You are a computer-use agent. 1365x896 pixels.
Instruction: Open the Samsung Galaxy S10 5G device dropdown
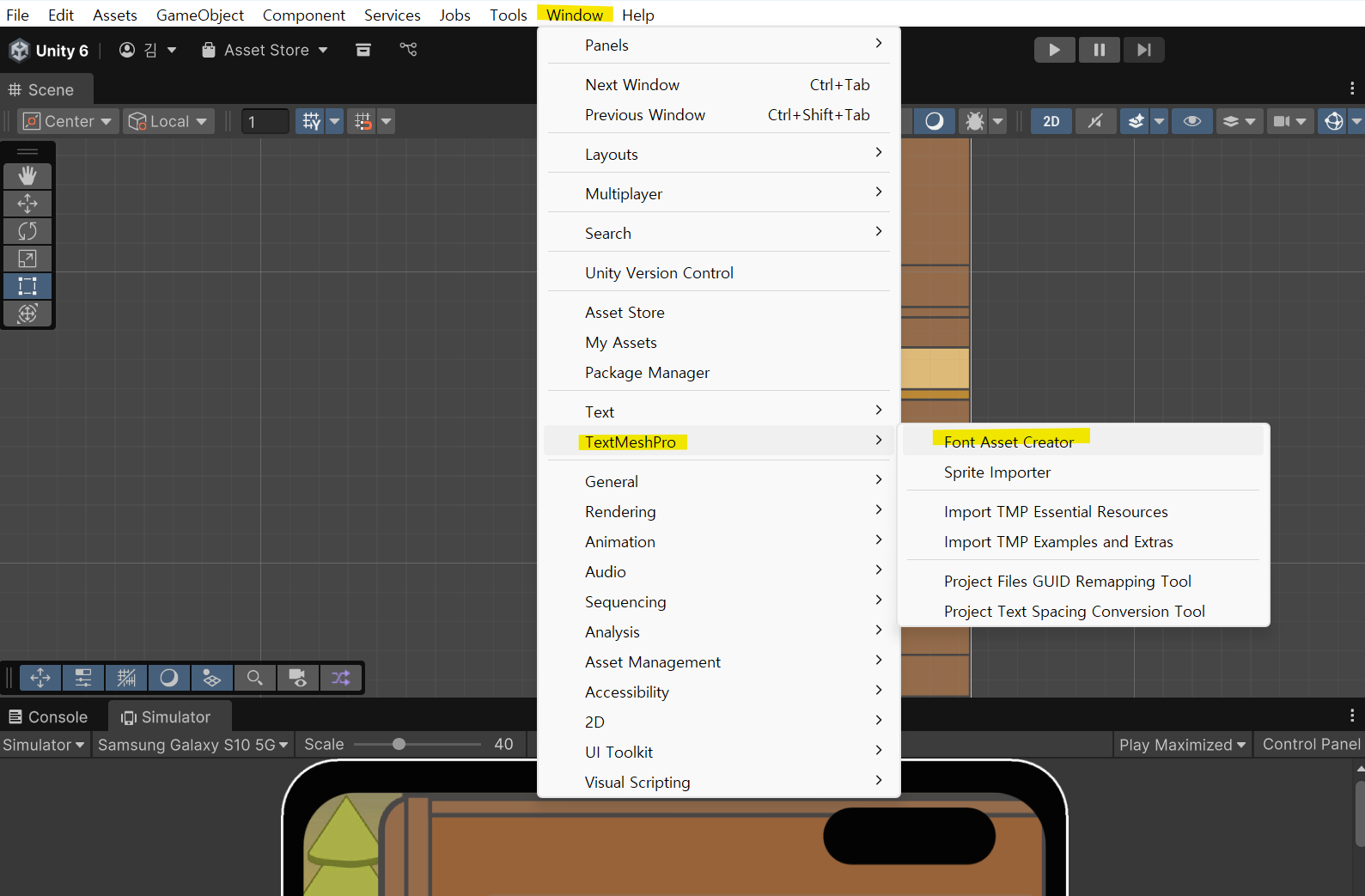point(193,745)
